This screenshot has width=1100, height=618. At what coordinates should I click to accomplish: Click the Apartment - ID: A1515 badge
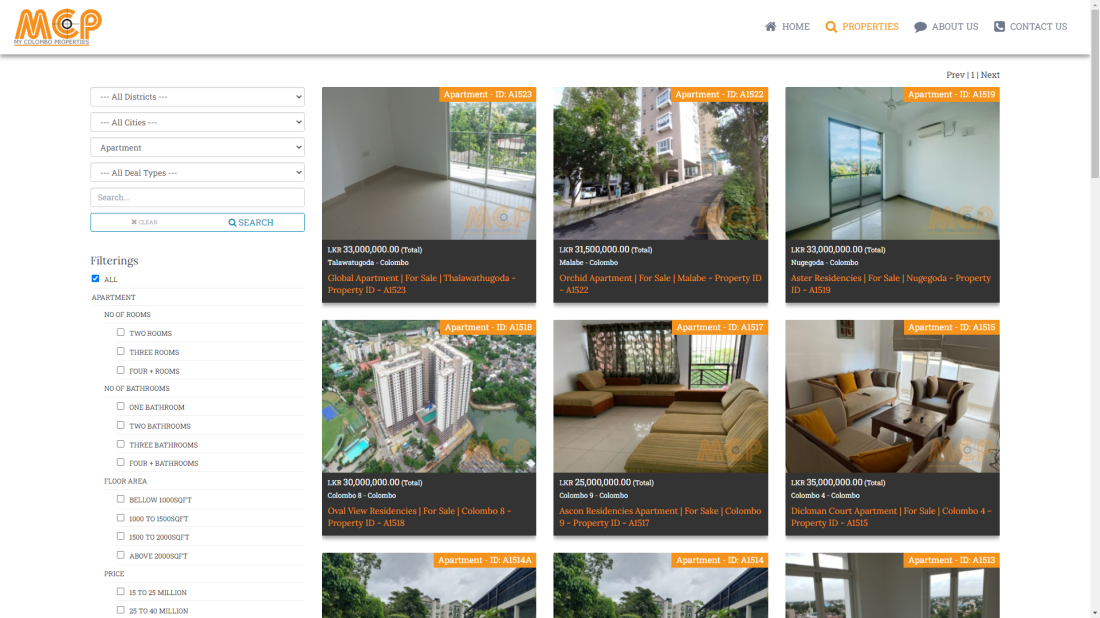tap(951, 328)
